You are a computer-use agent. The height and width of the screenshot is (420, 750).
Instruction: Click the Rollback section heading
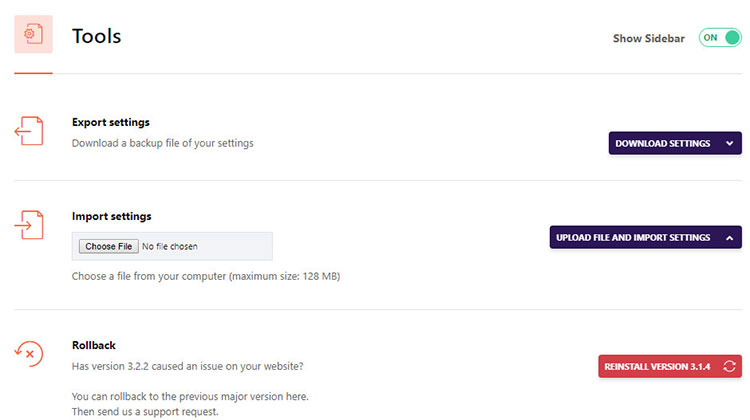(94, 346)
